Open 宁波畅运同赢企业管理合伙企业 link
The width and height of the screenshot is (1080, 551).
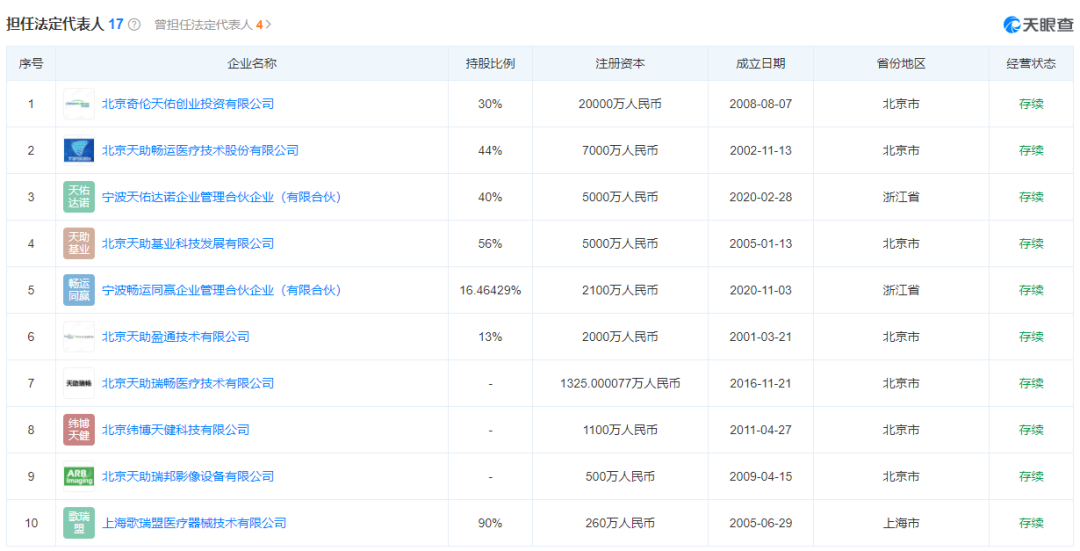[222, 290]
